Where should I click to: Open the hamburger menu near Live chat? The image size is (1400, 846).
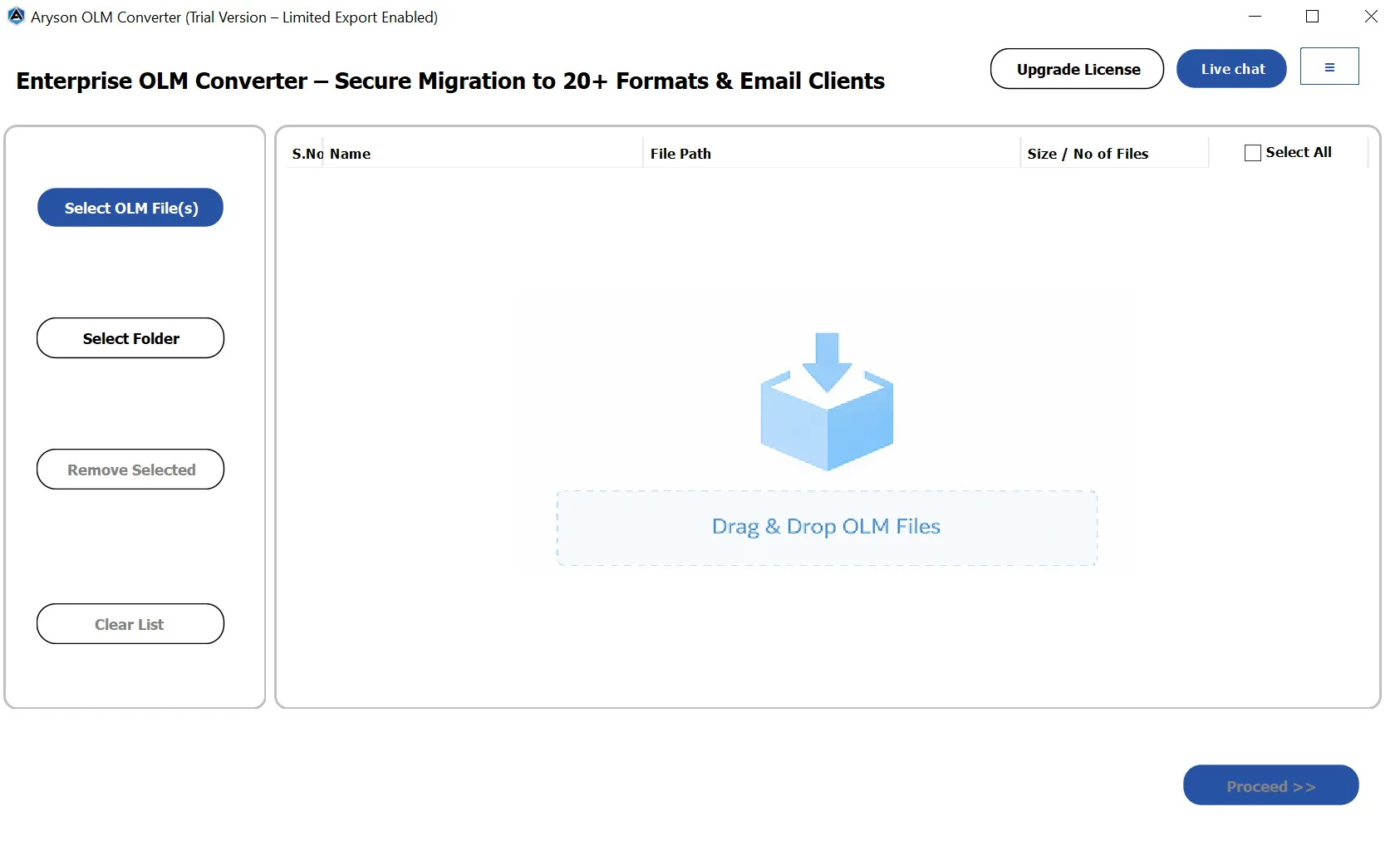click(x=1329, y=66)
